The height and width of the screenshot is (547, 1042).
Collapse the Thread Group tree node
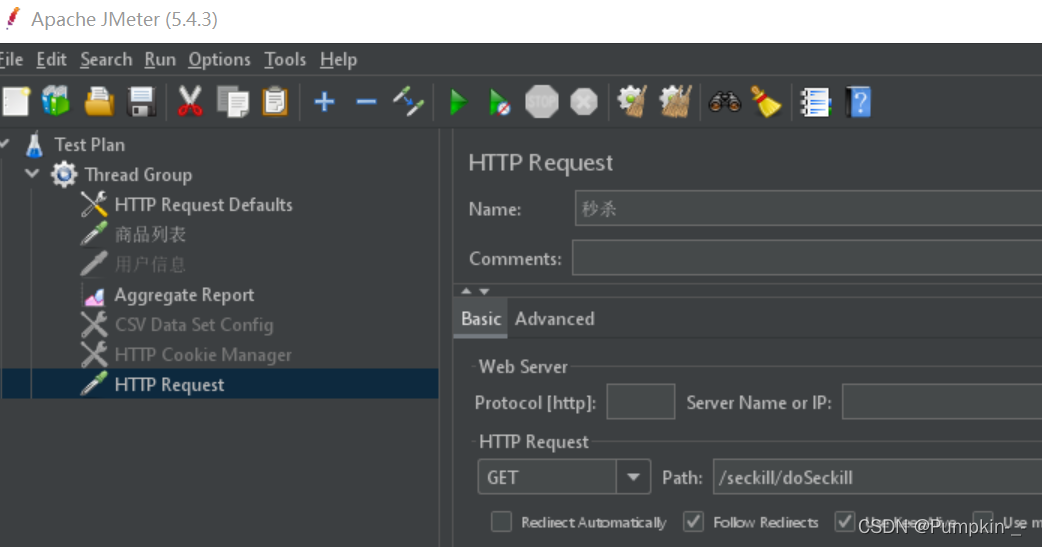pyautogui.click(x=32, y=174)
